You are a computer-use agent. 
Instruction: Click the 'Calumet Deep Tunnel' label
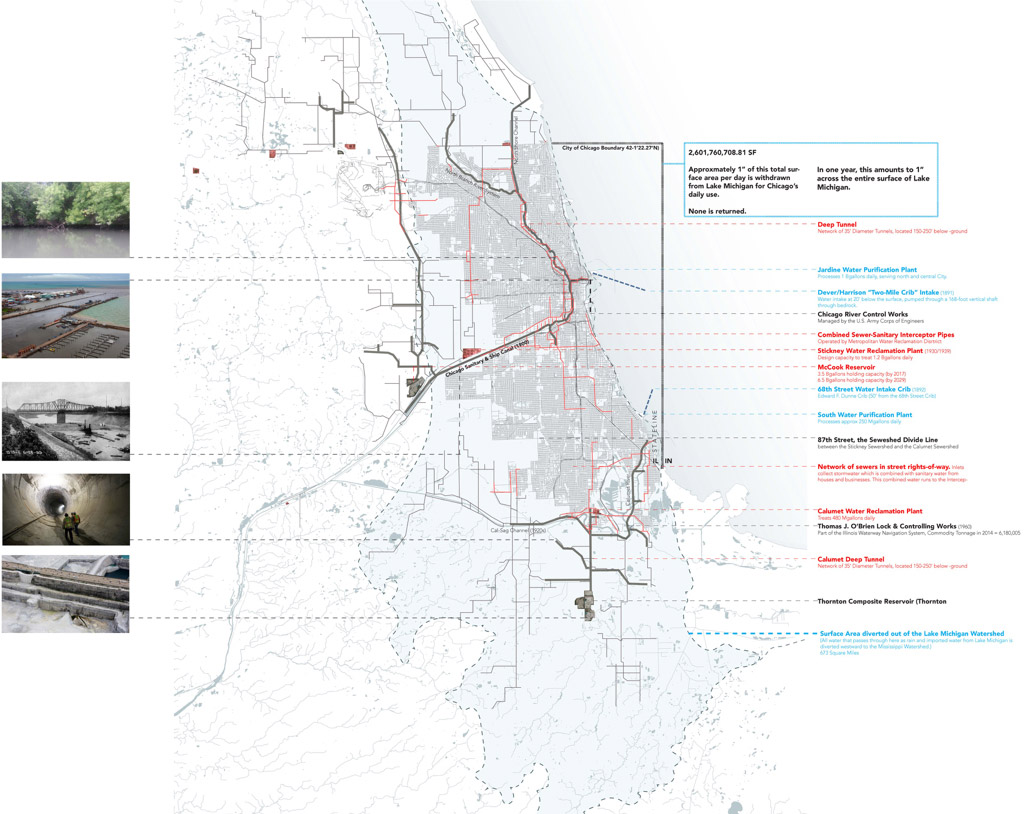tap(850, 559)
